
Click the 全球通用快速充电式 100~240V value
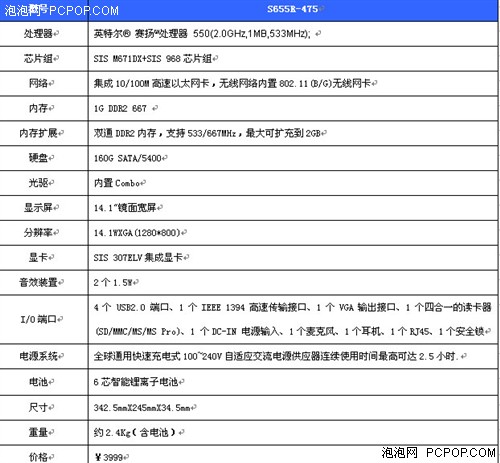click(276, 356)
